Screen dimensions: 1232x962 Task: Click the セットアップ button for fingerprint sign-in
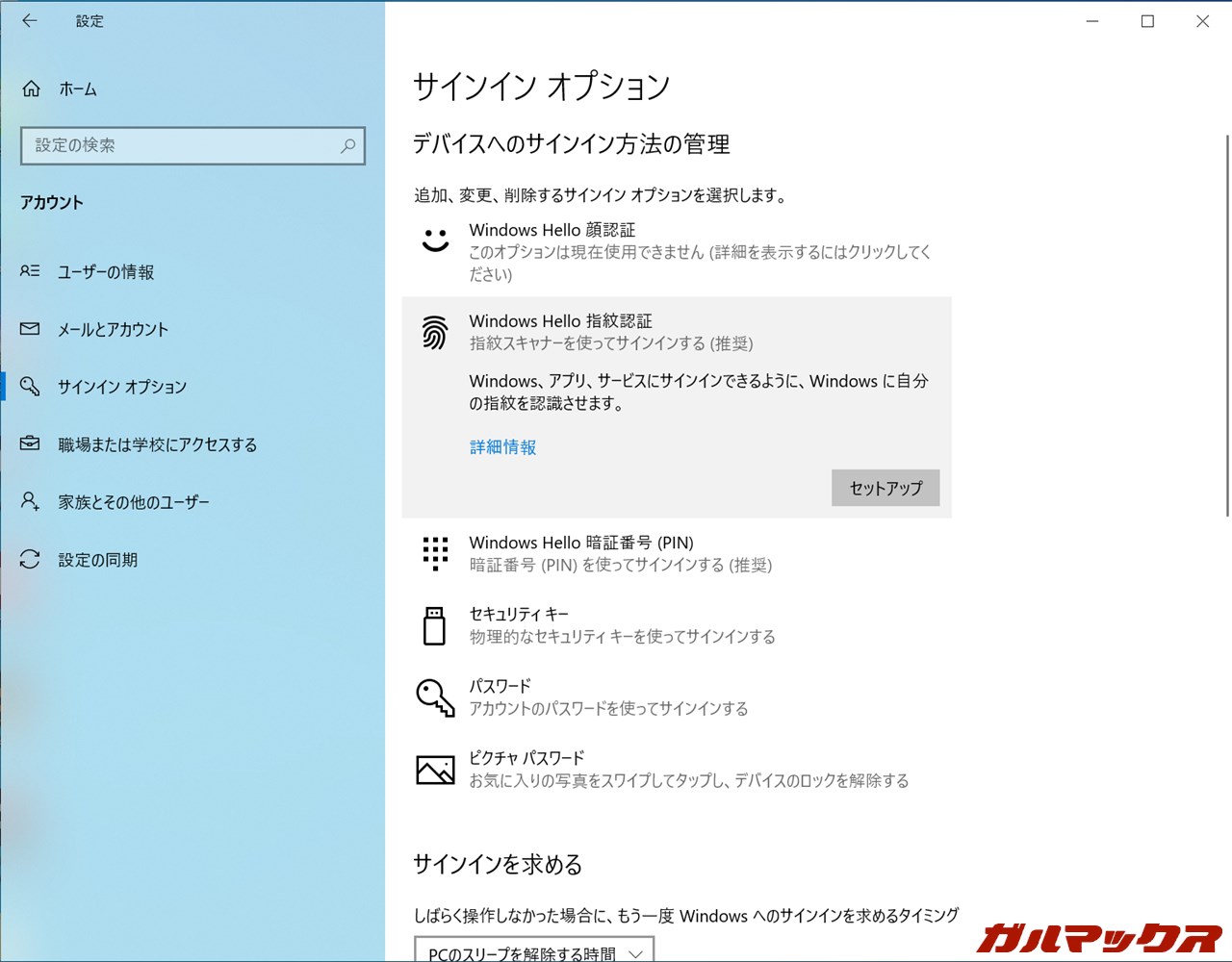(x=885, y=488)
